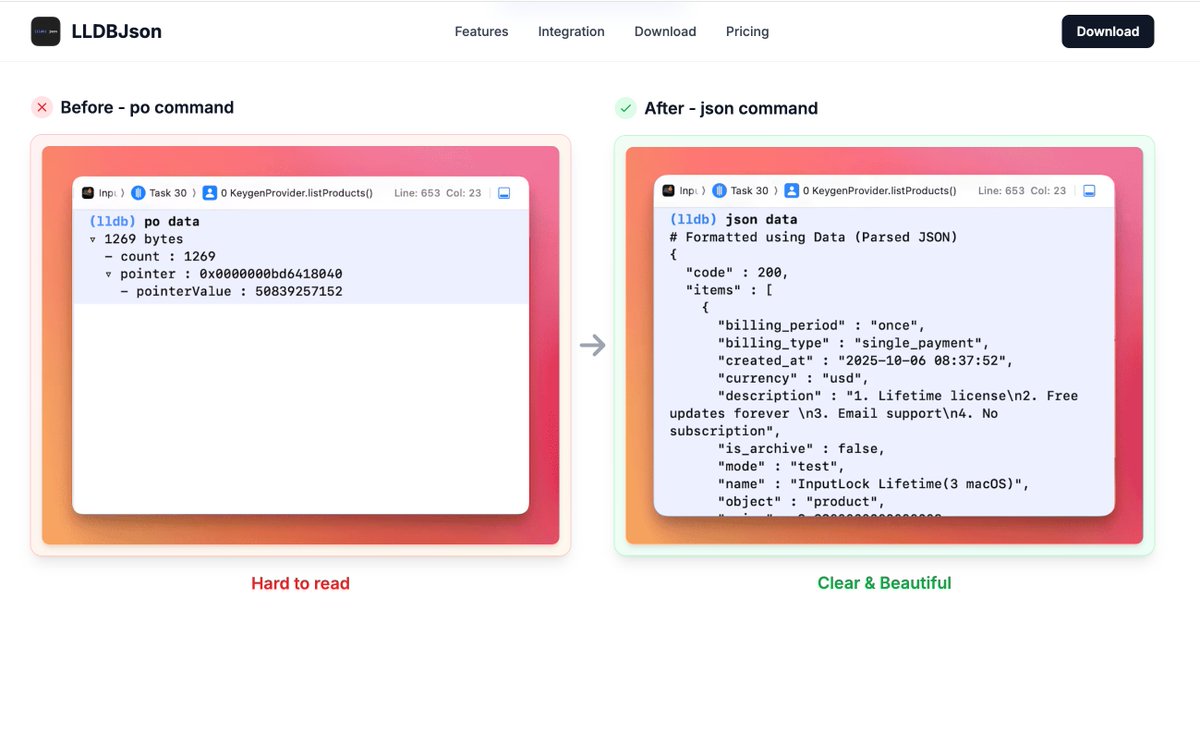
Task: Click the '"billing_period" : "once"' line
Action: click(821, 325)
